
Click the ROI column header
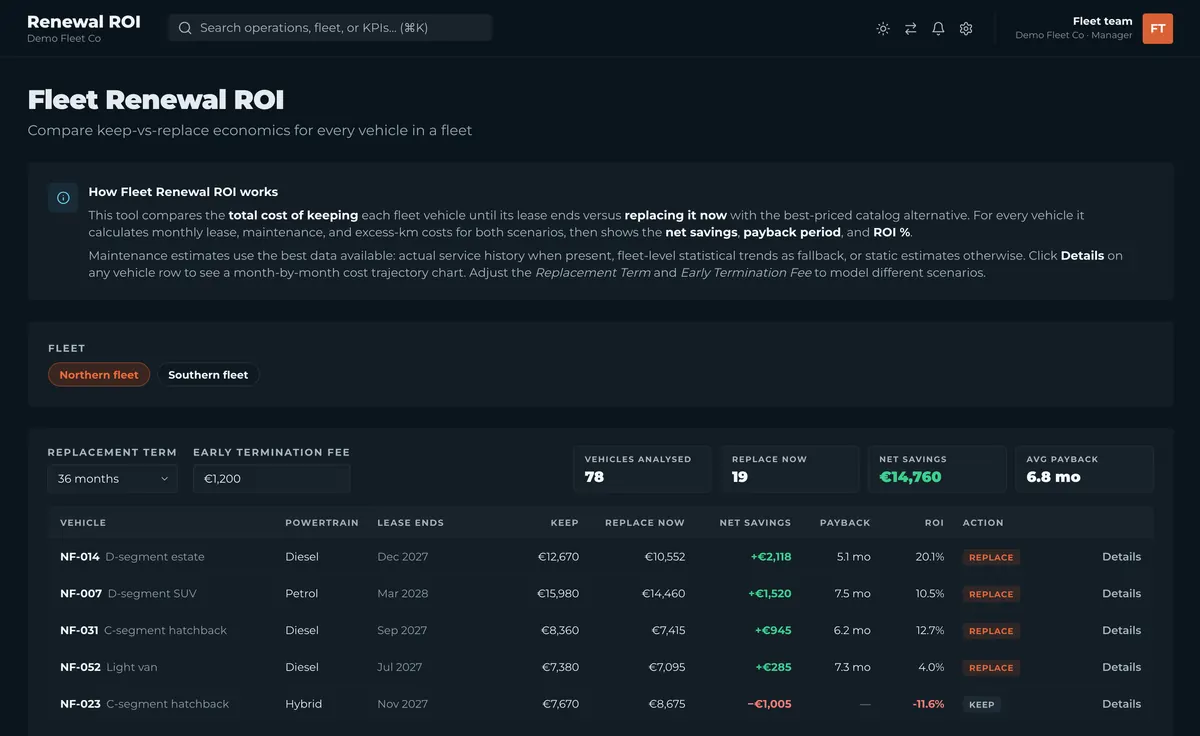click(x=934, y=523)
